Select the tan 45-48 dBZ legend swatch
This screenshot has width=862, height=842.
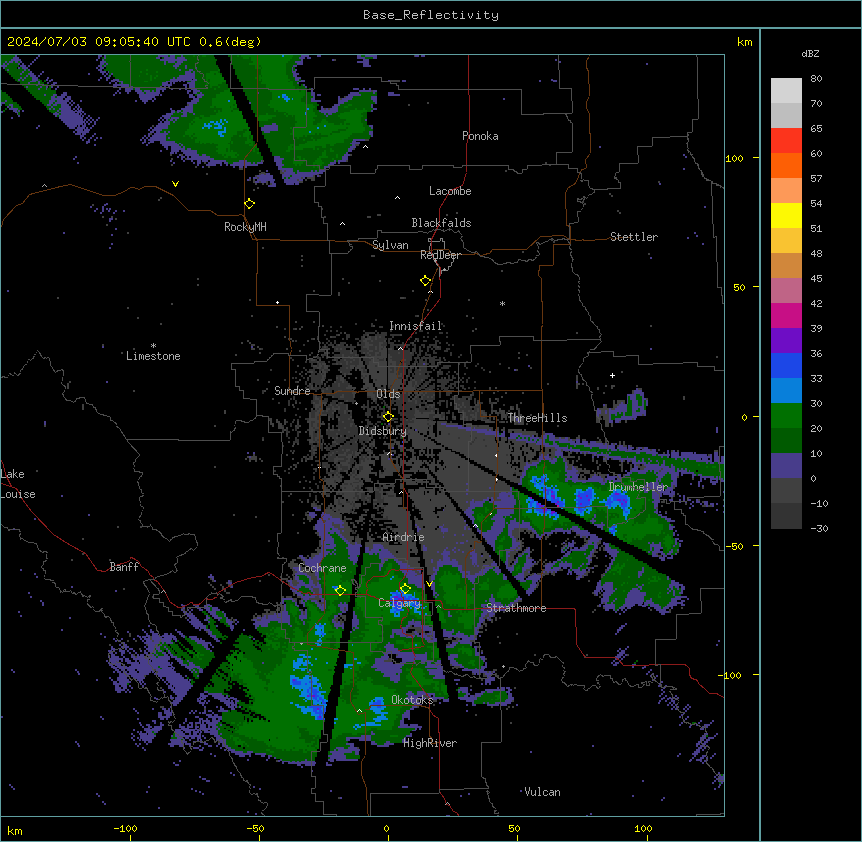(786, 265)
